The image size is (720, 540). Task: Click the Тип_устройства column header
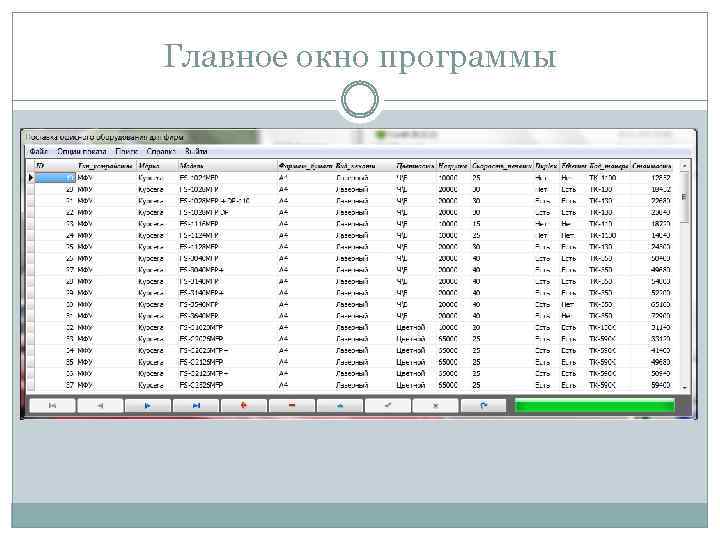click(x=106, y=165)
